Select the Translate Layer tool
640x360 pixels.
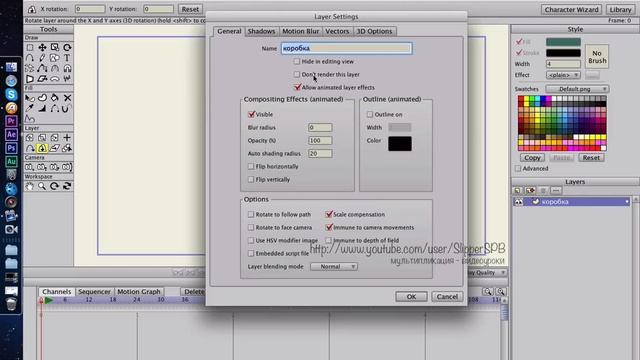coord(30,138)
